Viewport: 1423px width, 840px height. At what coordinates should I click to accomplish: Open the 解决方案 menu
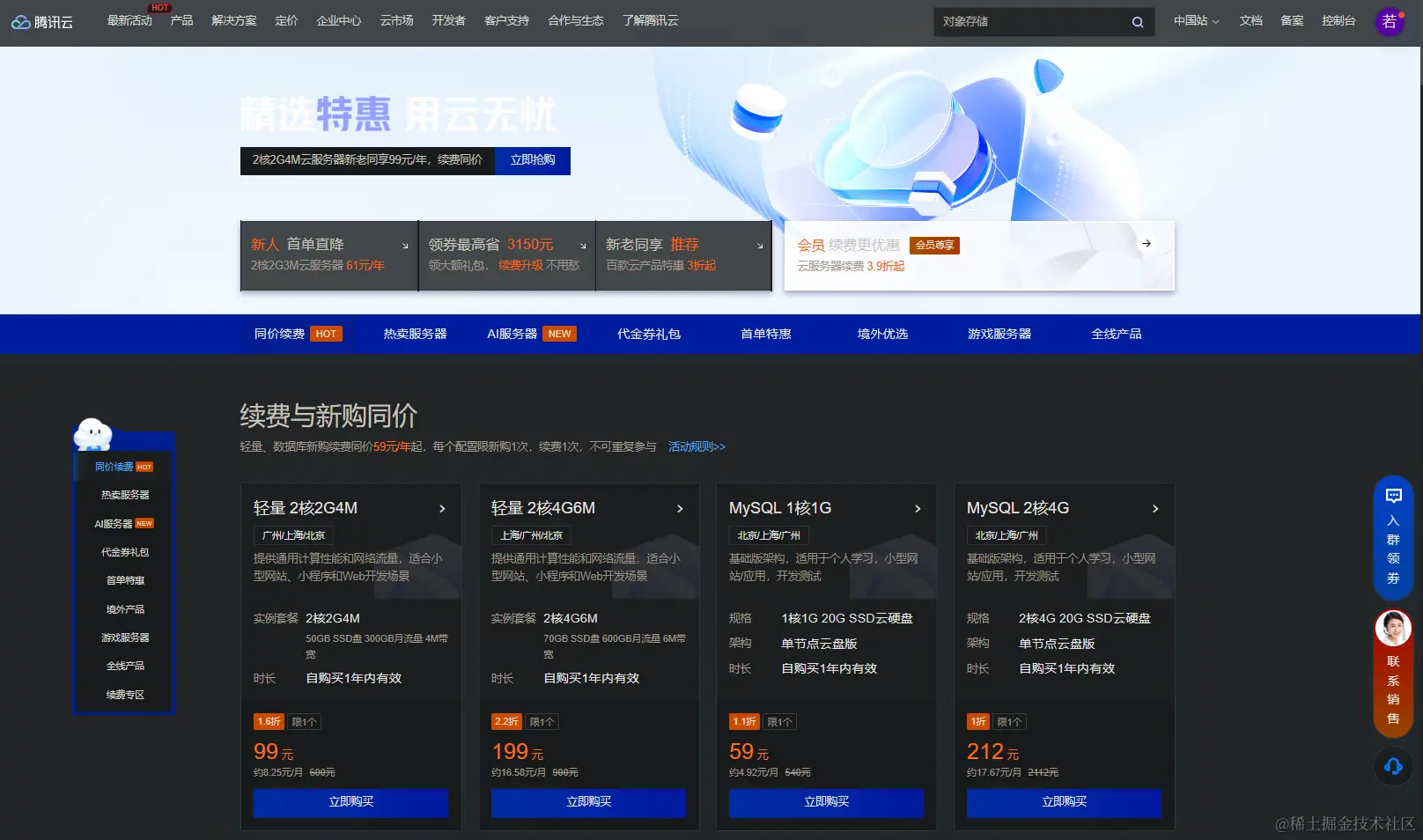[x=234, y=21]
